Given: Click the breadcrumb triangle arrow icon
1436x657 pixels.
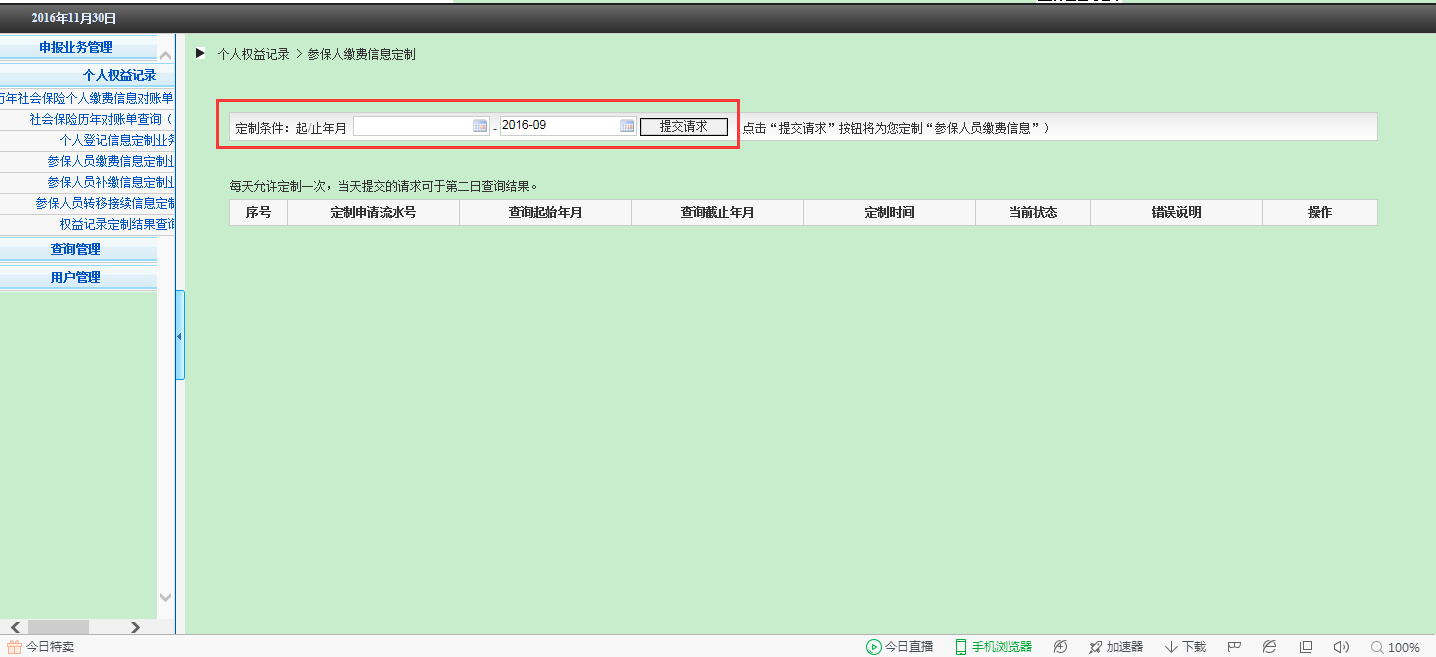Looking at the screenshot, I should [x=200, y=53].
